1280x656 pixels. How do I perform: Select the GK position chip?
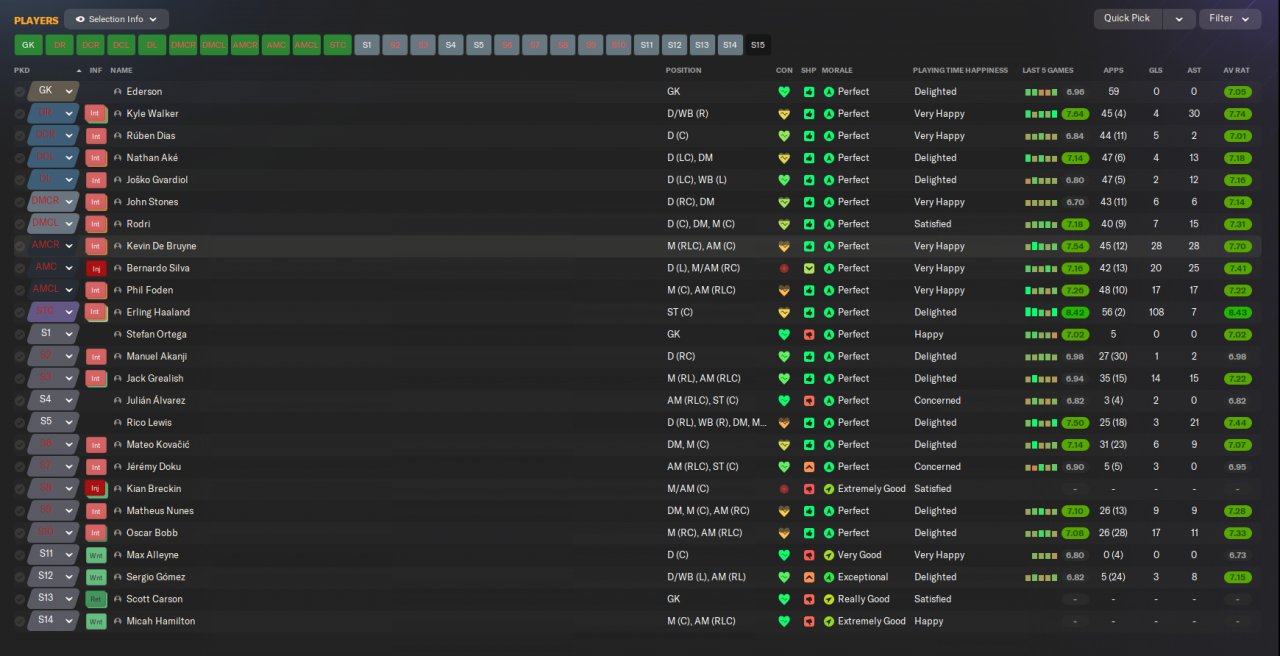coord(28,45)
